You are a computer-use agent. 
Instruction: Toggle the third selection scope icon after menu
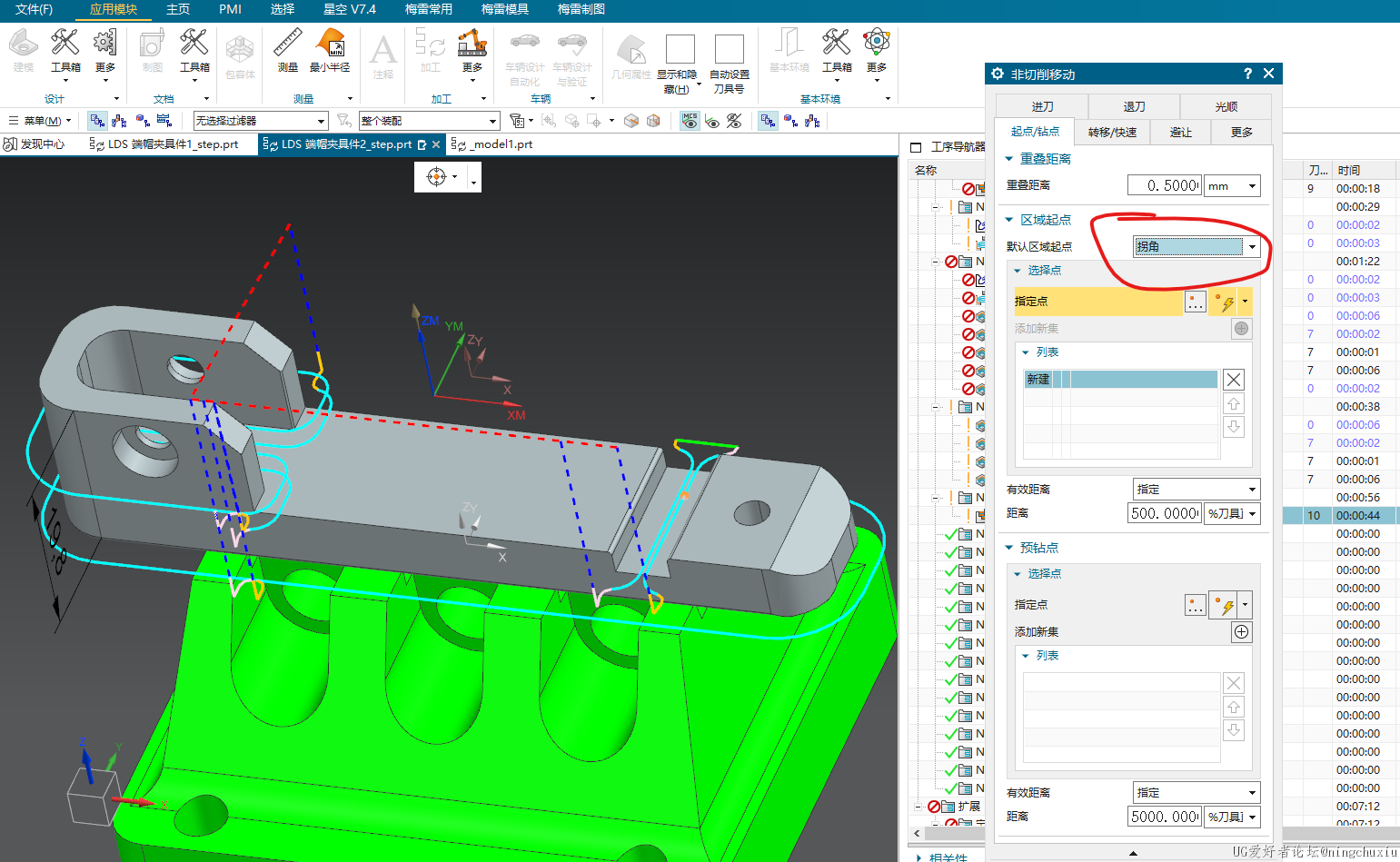[x=143, y=121]
